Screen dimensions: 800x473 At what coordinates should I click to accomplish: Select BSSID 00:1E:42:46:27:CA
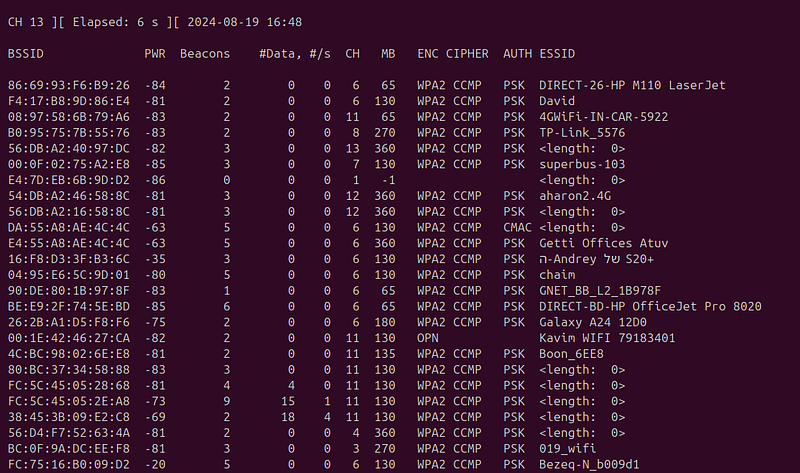pos(68,339)
